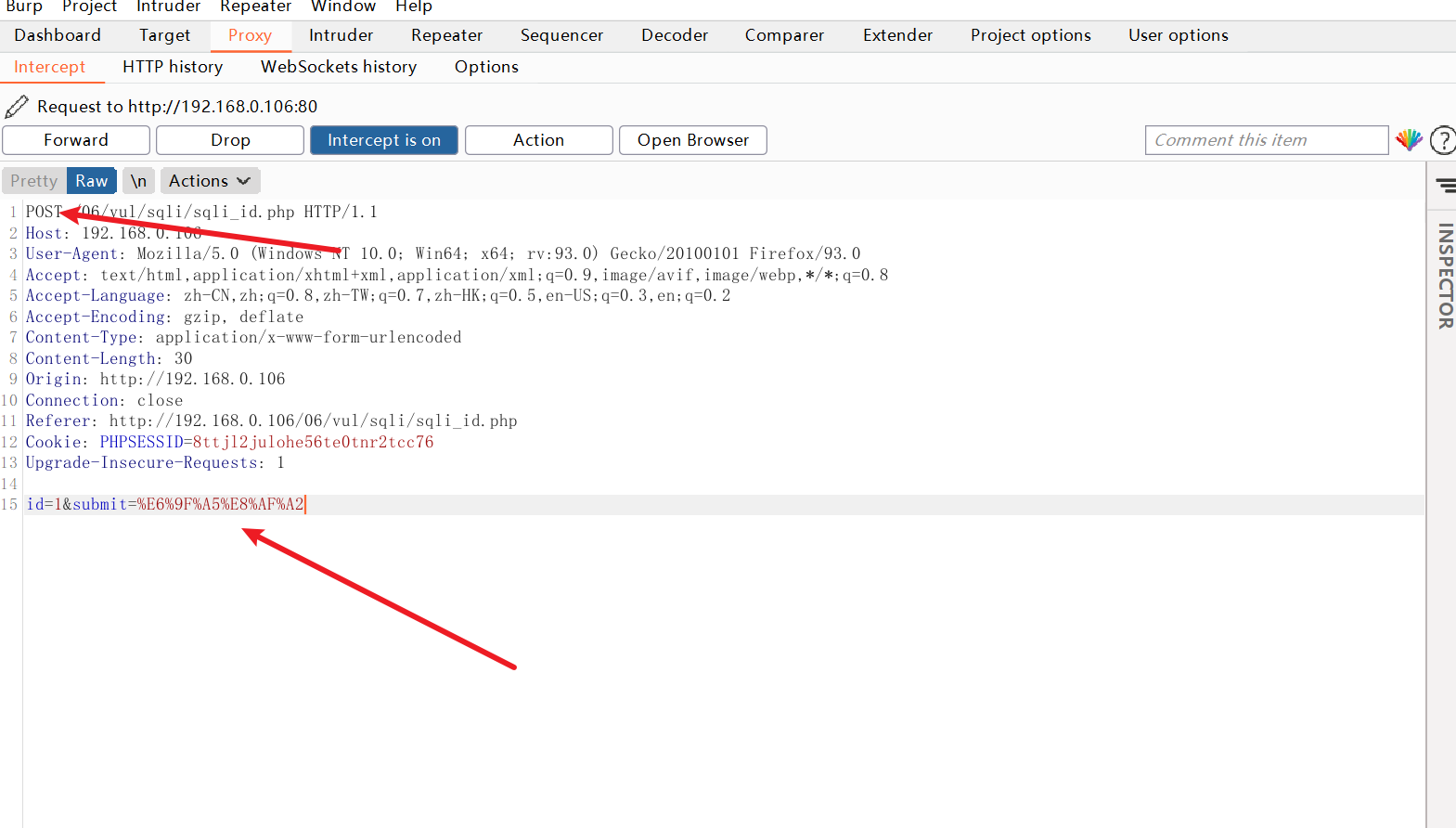Image resolution: width=1456 pixels, height=828 pixels.
Task: Open the User options tab
Action: [x=1178, y=35]
